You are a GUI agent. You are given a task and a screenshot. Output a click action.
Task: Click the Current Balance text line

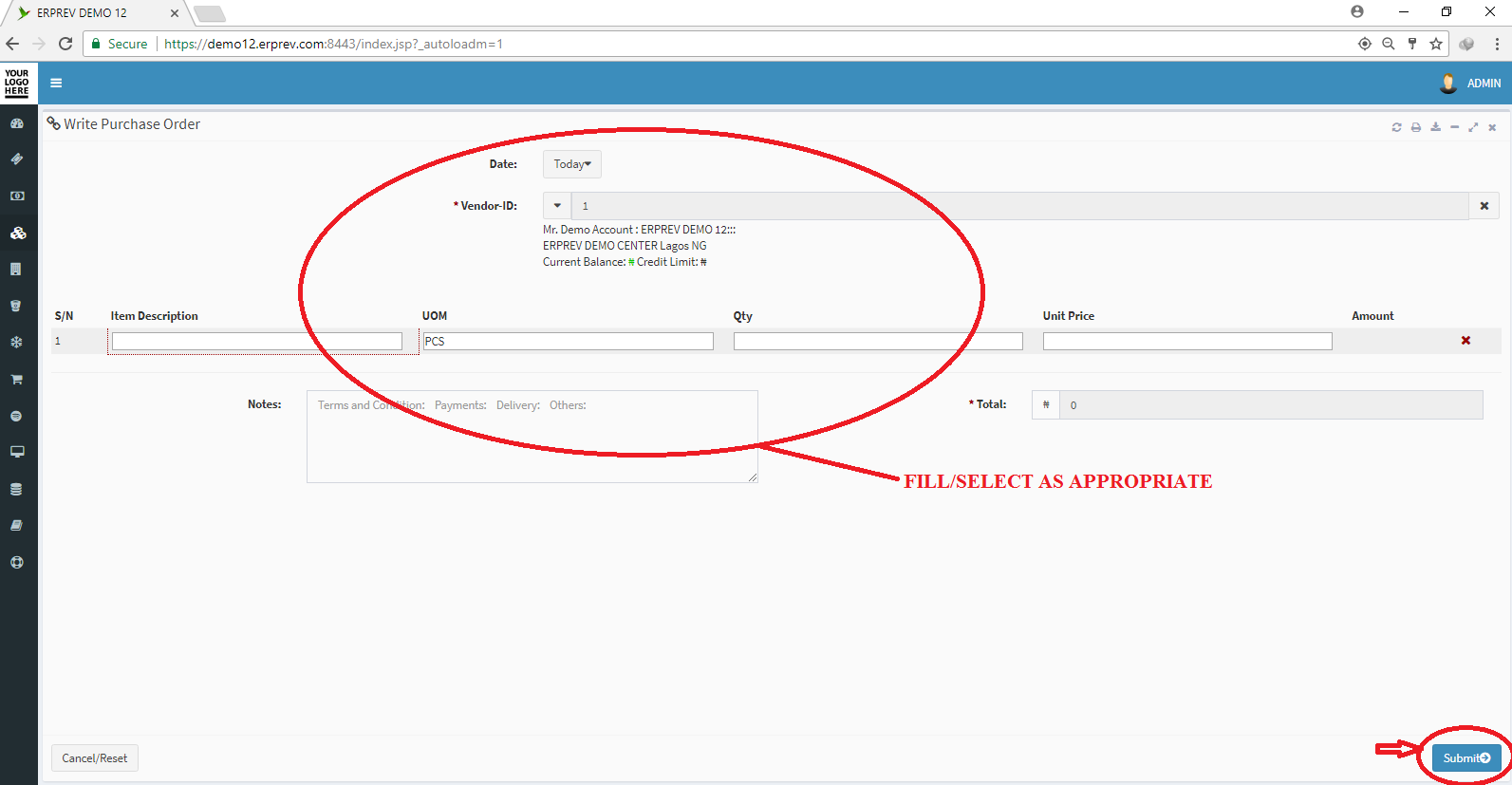(625, 262)
